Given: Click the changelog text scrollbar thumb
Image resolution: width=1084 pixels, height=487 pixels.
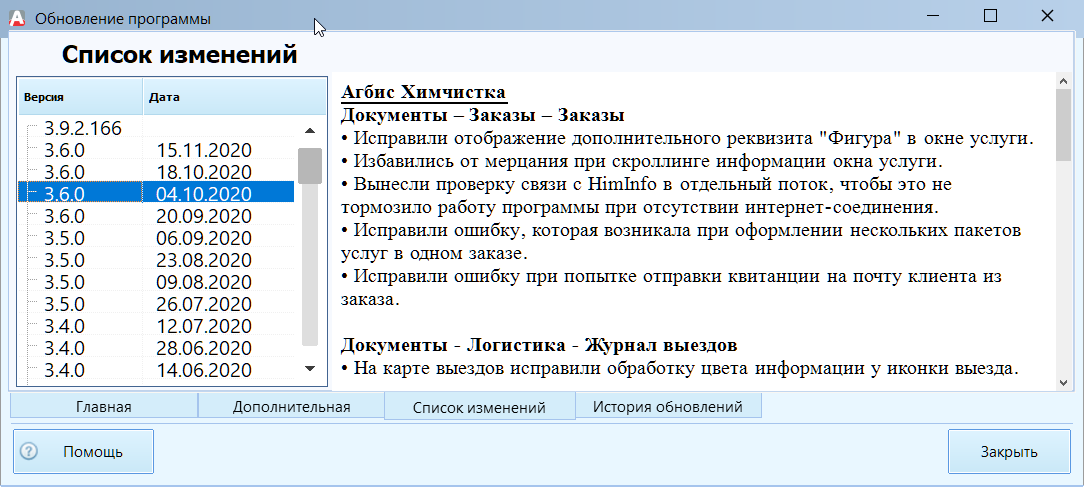Looking at the screenshot, I should (x=1063, y=125).
